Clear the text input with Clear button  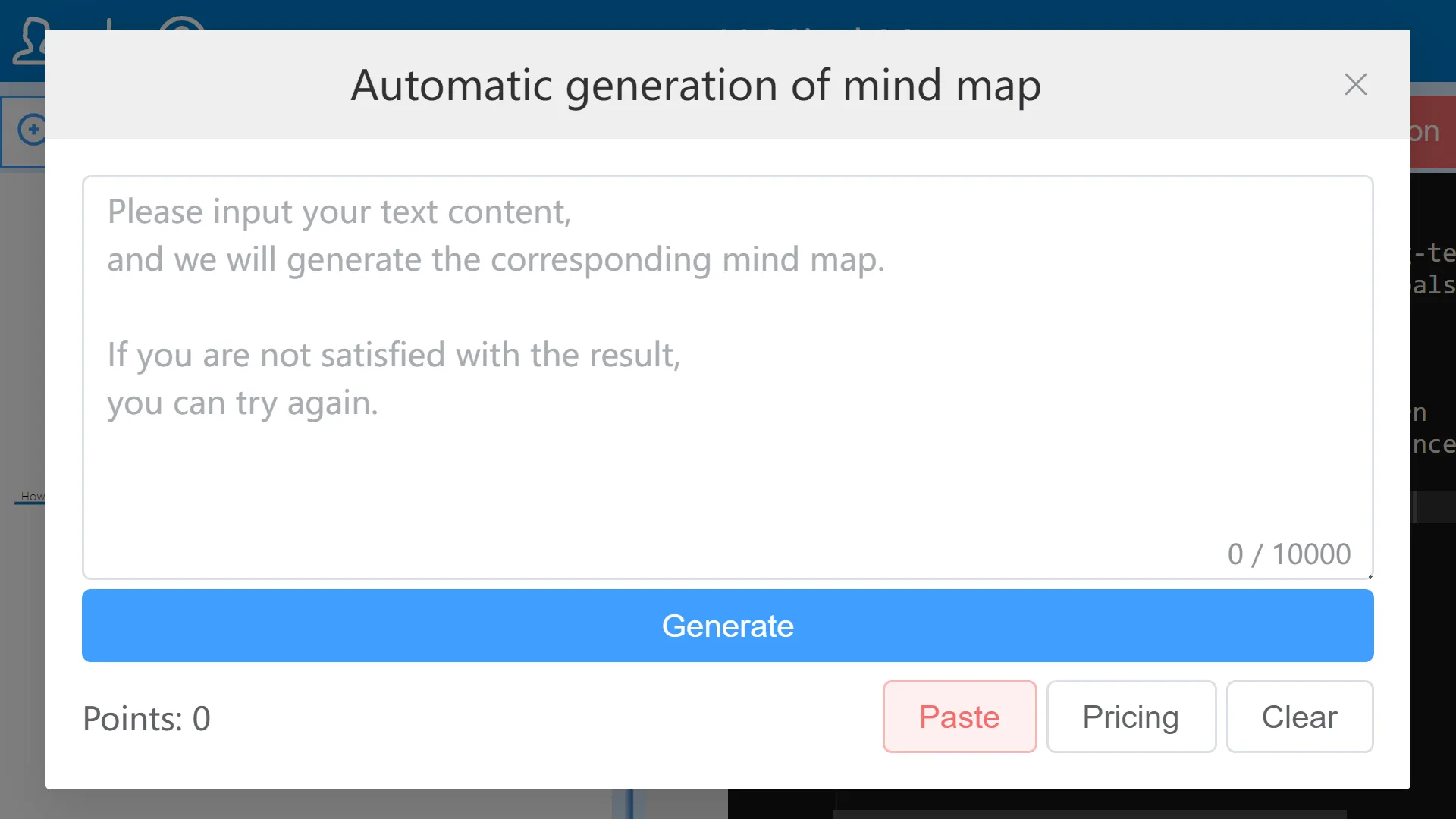pos(1299,717)
